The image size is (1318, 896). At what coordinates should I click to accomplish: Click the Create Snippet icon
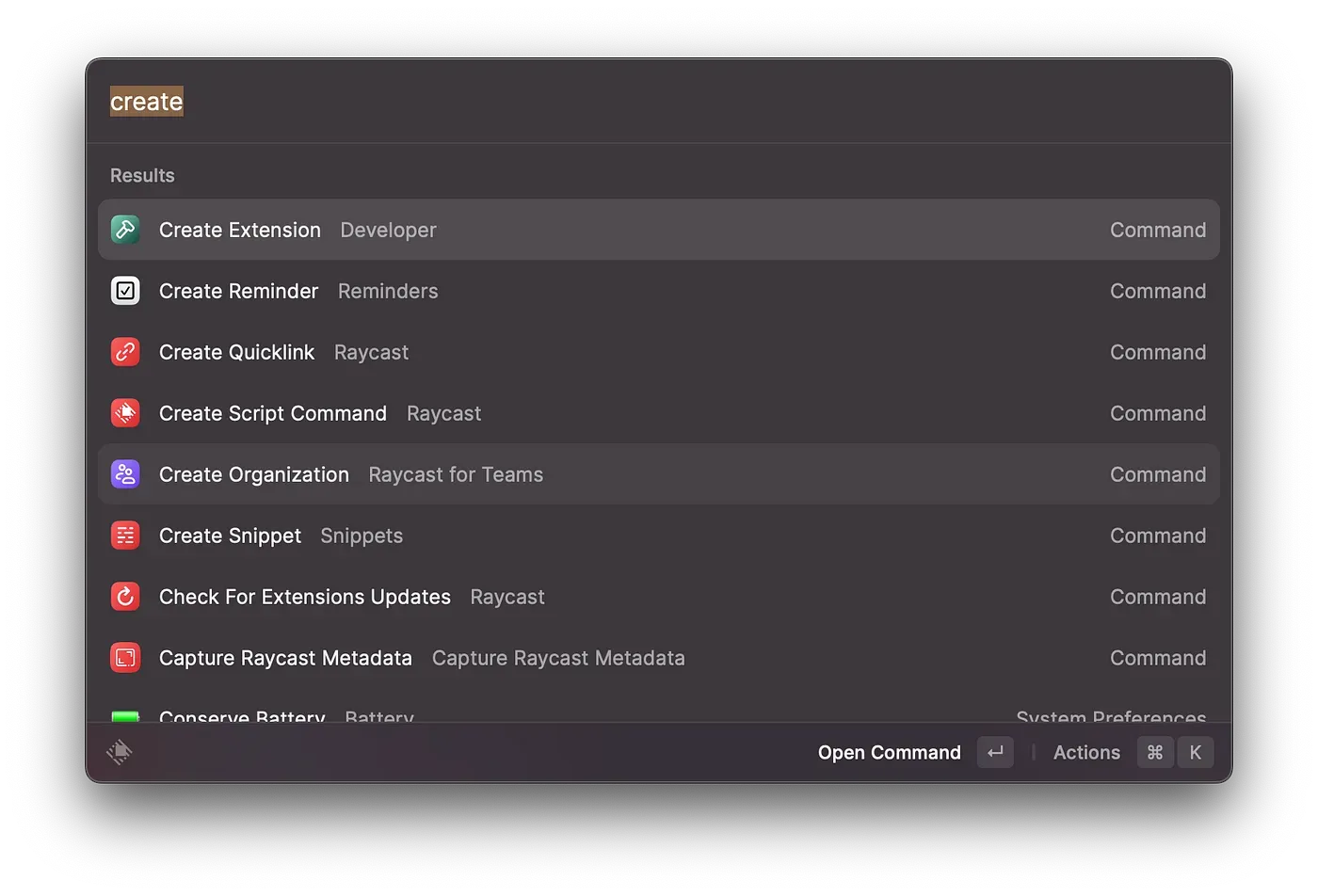(125, 536)
